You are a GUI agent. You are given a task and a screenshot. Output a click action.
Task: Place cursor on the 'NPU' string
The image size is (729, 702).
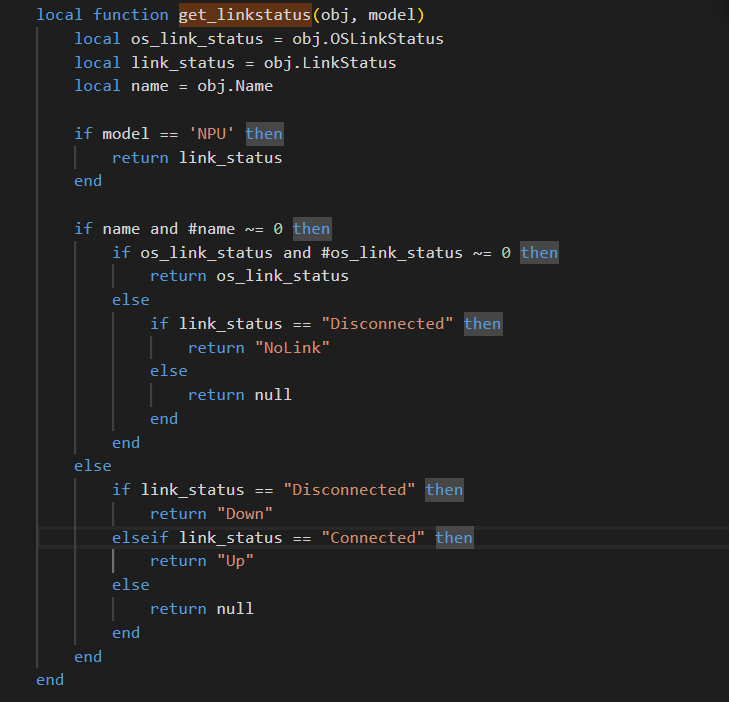coord(211,133)
